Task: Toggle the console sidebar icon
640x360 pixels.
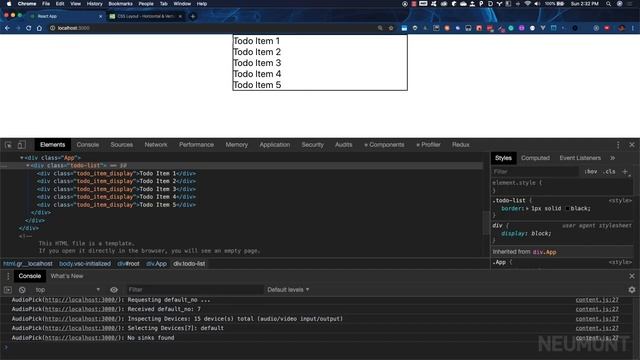Action: (x=8, y=290)
